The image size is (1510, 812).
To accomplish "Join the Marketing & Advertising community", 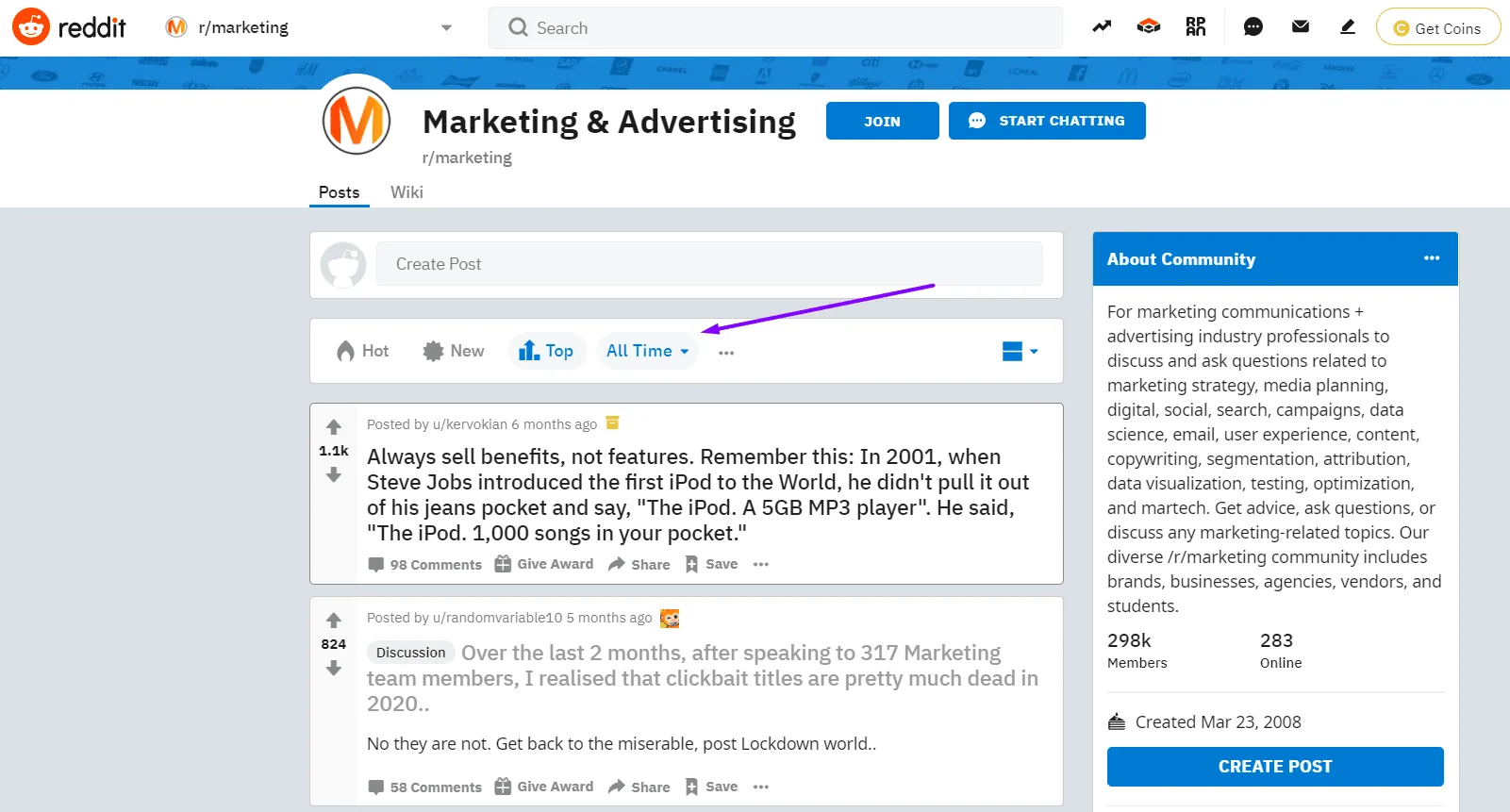I will 883,121.
